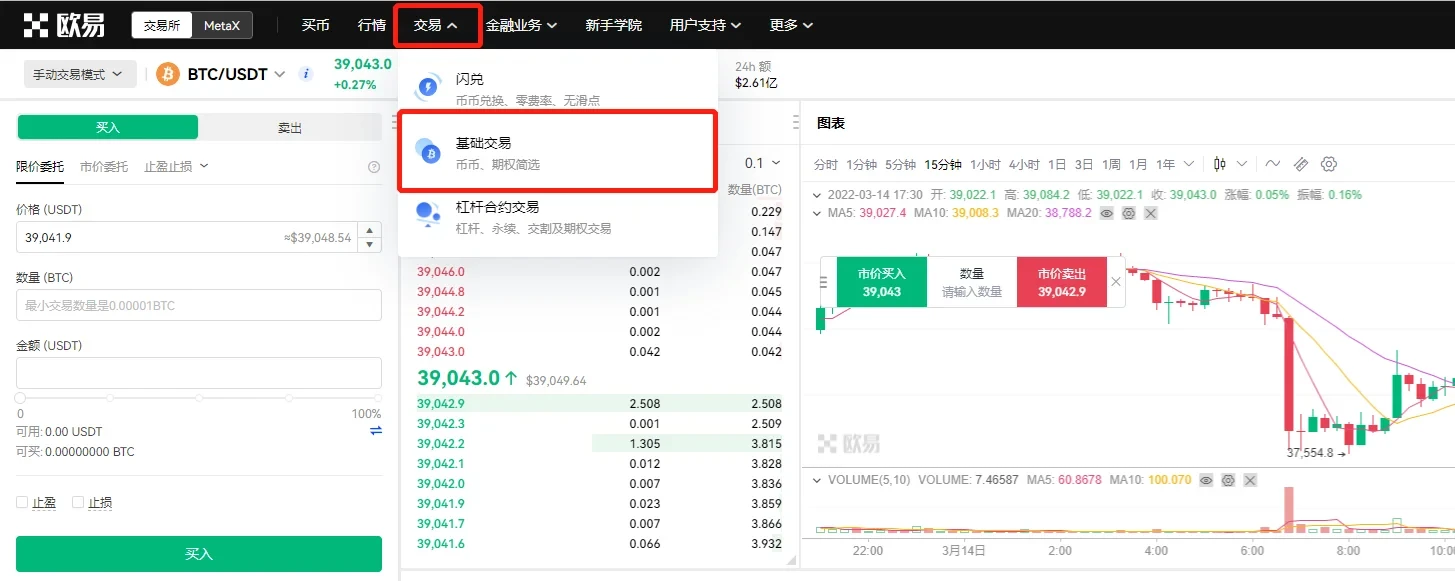
Task: Expand the 金融业务 navigation menu
Action: tap(521, 25)
